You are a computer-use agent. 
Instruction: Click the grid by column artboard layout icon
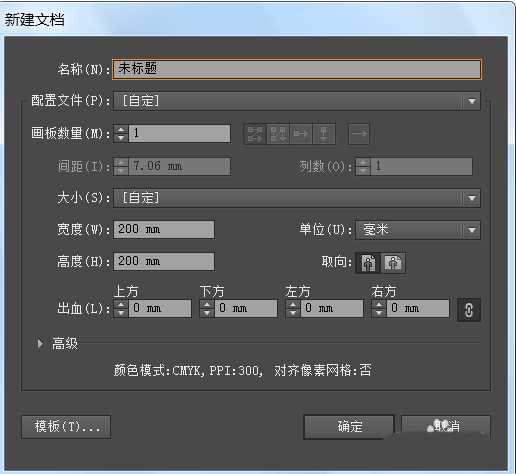tap(278, 134)
